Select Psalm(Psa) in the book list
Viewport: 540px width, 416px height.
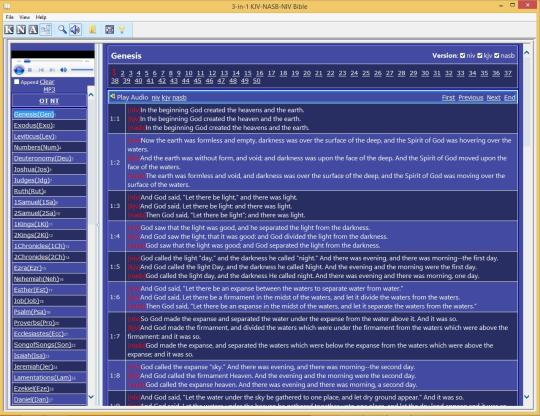(x=30, y=312)
